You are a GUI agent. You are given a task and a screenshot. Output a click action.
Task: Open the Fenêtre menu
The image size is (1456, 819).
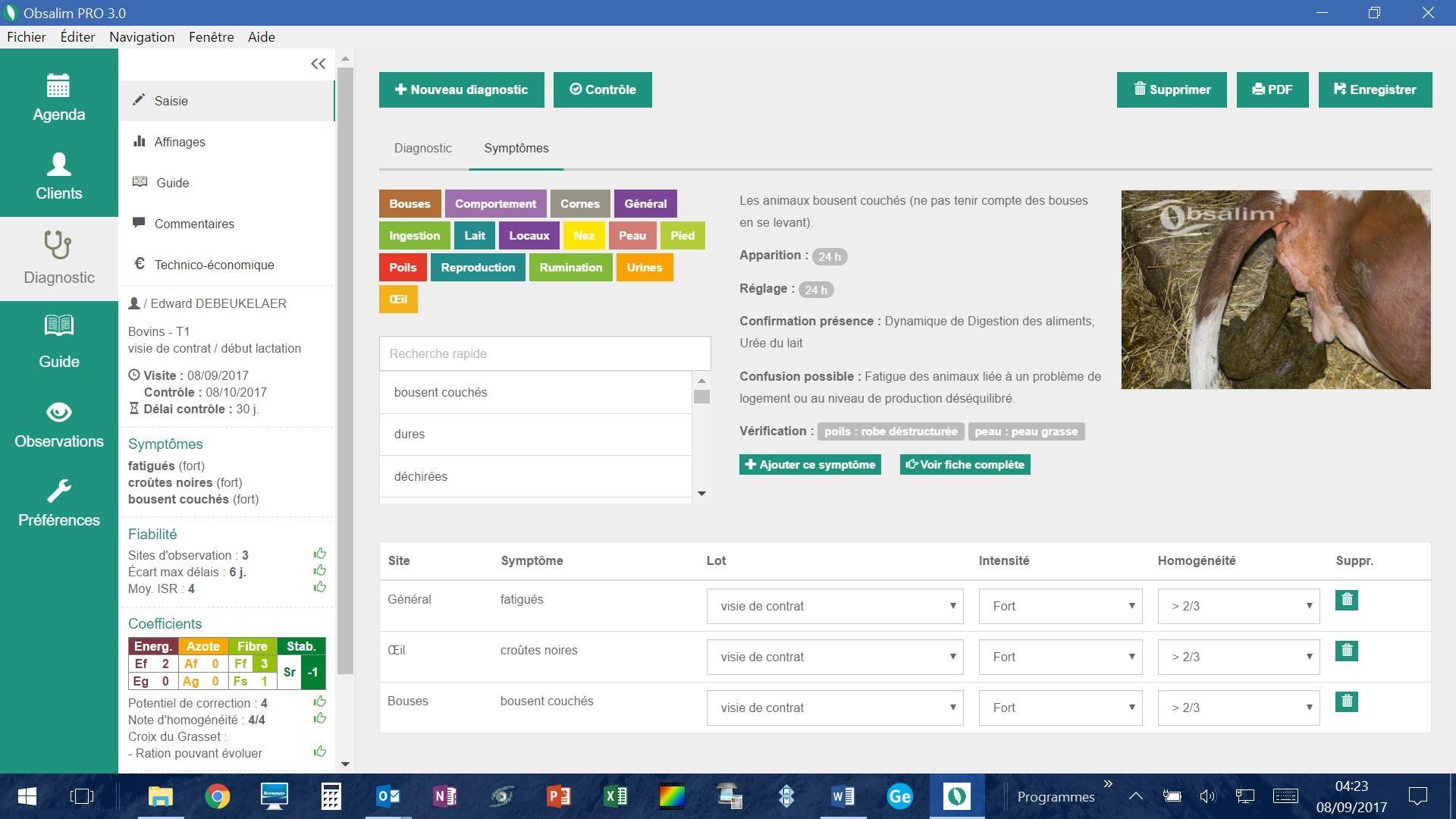212,37
